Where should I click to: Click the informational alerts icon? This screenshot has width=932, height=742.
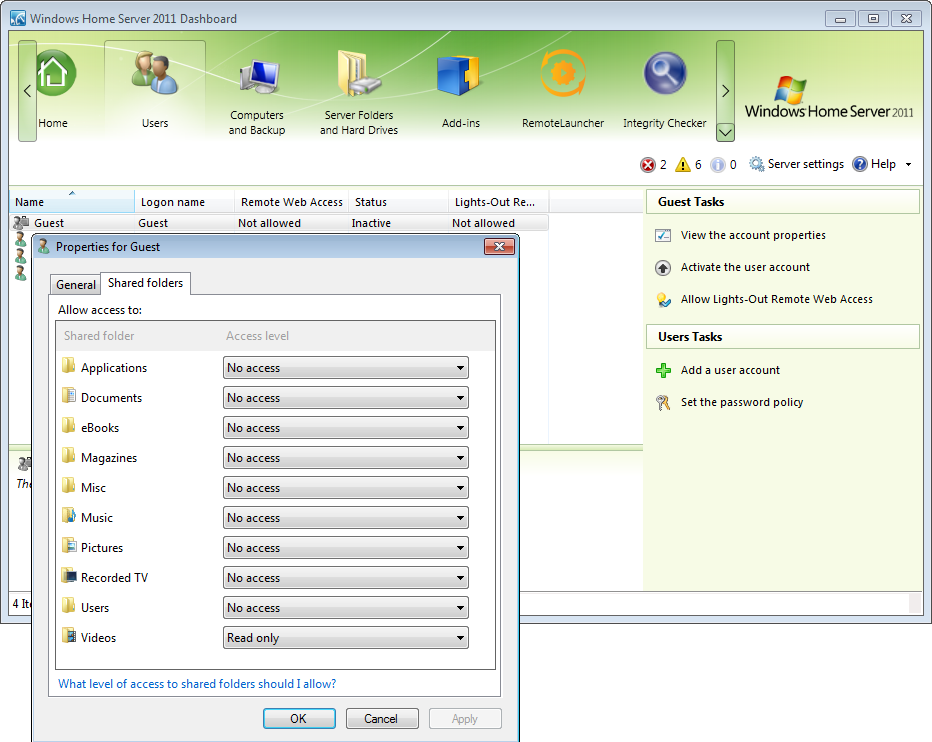coord(718,165)
